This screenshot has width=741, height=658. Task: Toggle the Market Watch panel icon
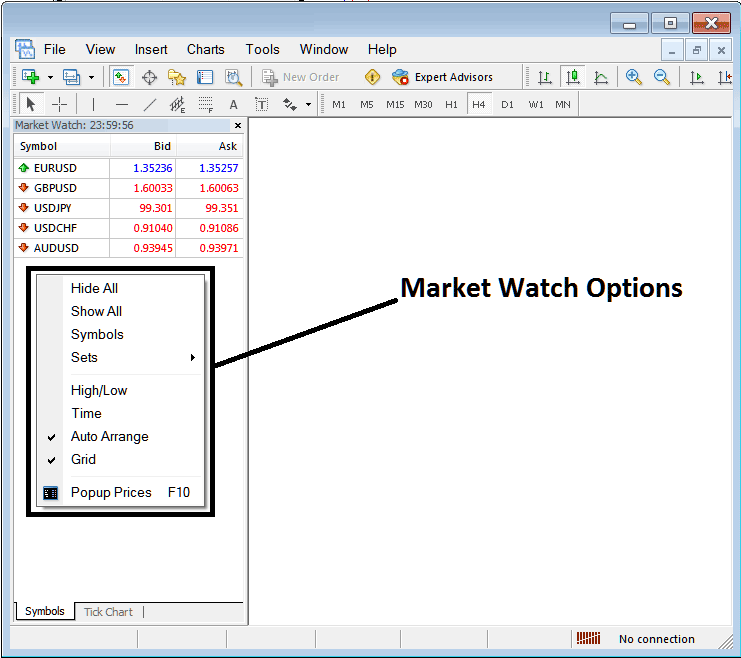121,77
